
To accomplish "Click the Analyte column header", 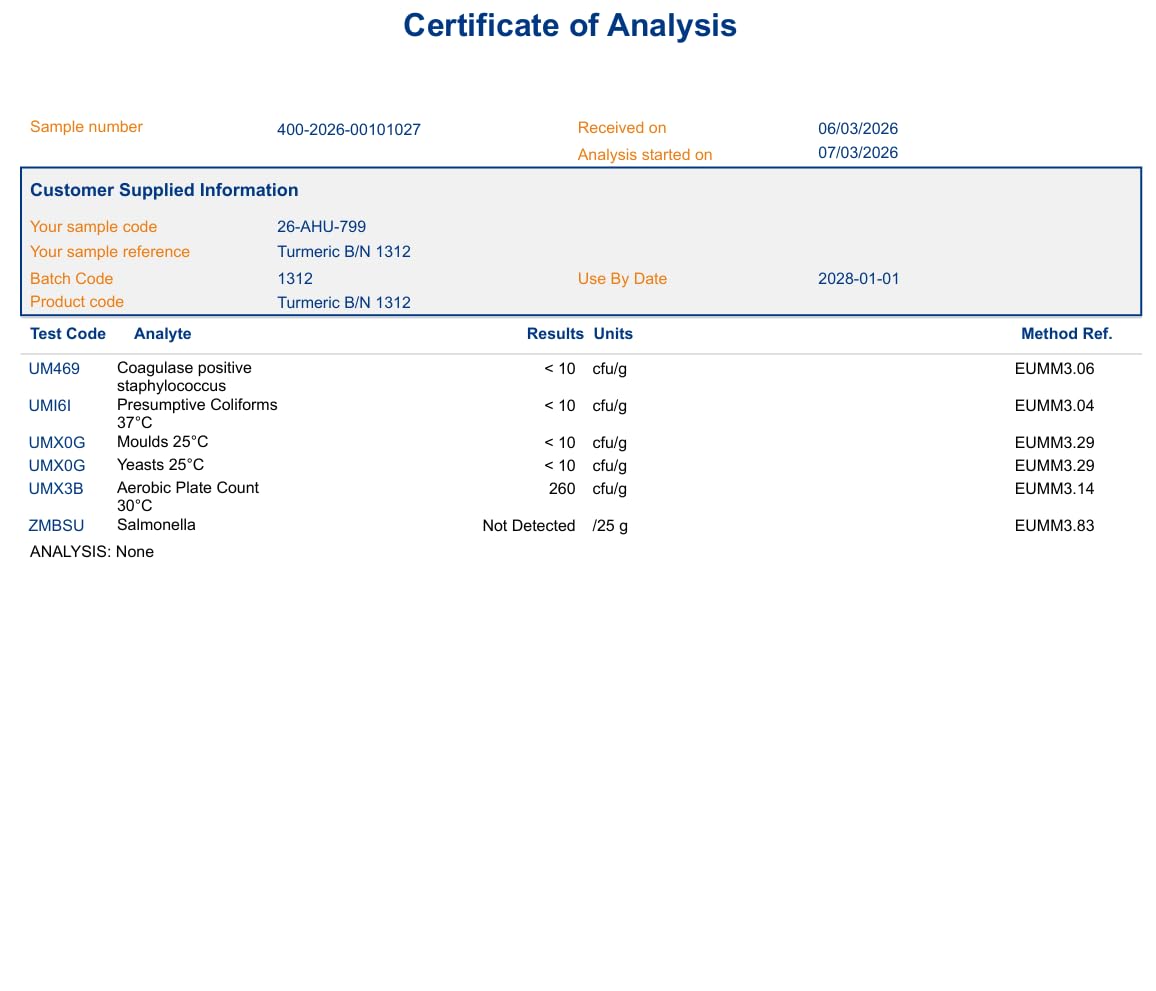I will pos(162,334).
